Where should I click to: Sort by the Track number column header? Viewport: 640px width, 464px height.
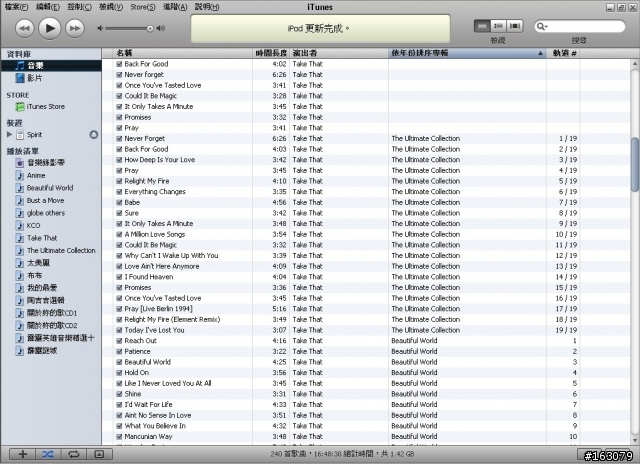(x=563, y=53)
